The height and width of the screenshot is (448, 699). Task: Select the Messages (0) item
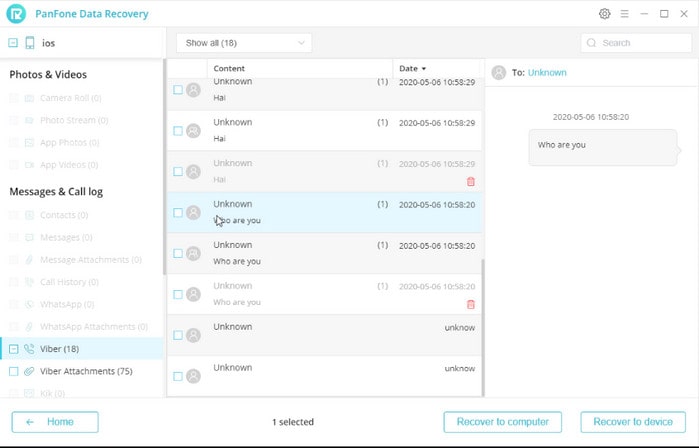(66, 237)
